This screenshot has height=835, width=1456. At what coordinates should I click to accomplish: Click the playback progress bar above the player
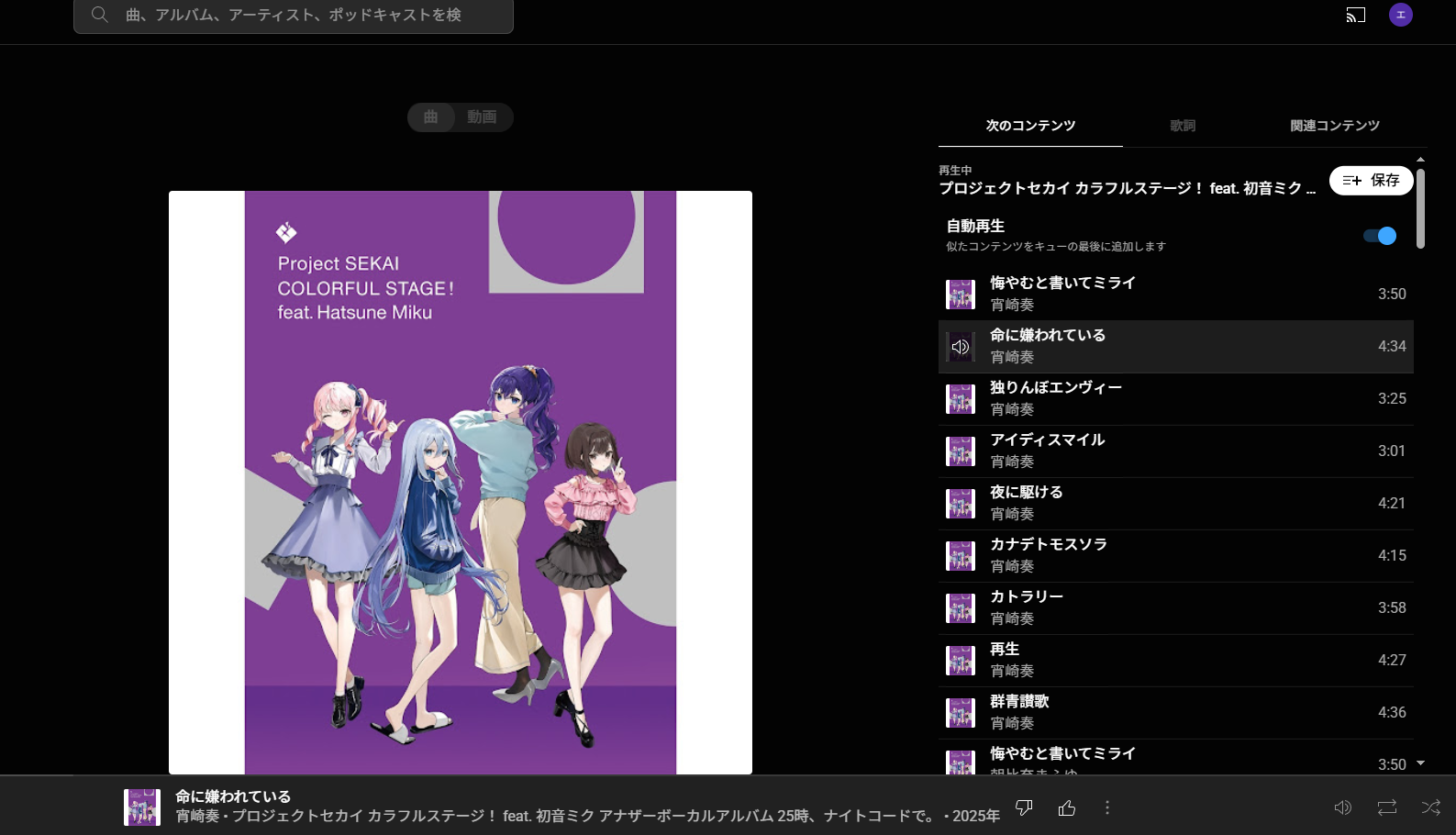(x=728, y=775)
